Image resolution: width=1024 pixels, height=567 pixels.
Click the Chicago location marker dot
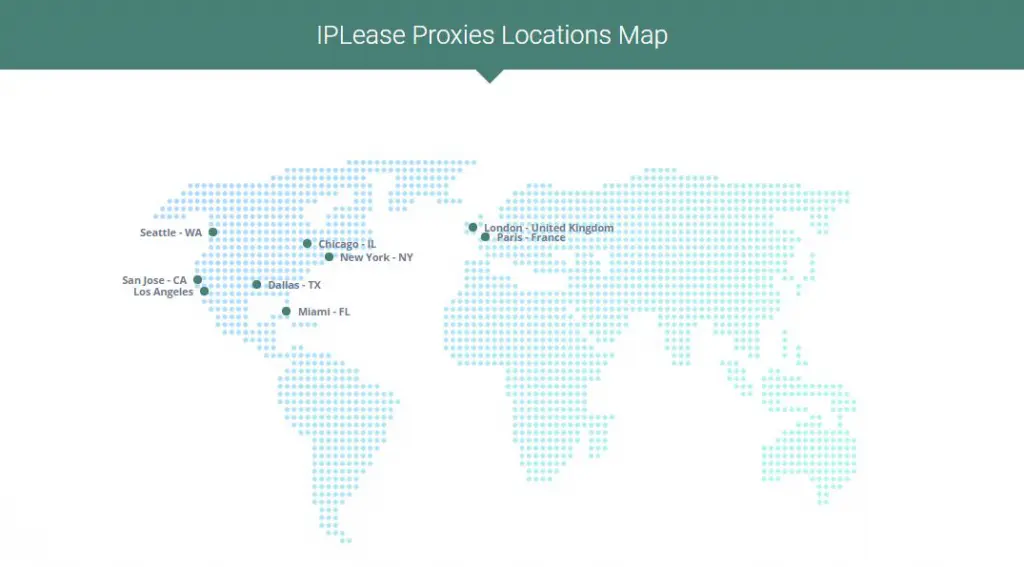307,244
